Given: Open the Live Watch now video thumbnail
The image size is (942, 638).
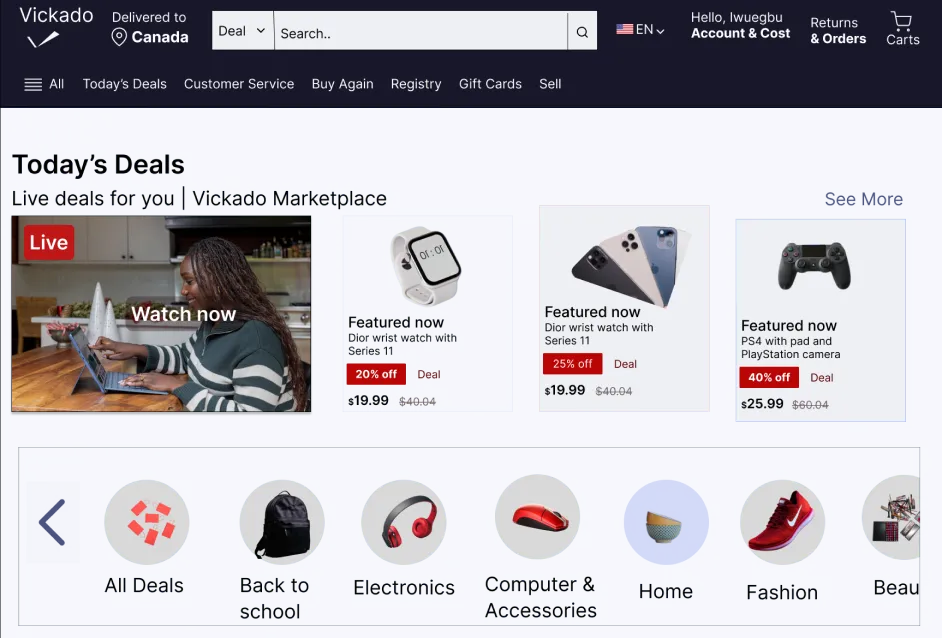Looking at the screenshot, I should point(161,314).
